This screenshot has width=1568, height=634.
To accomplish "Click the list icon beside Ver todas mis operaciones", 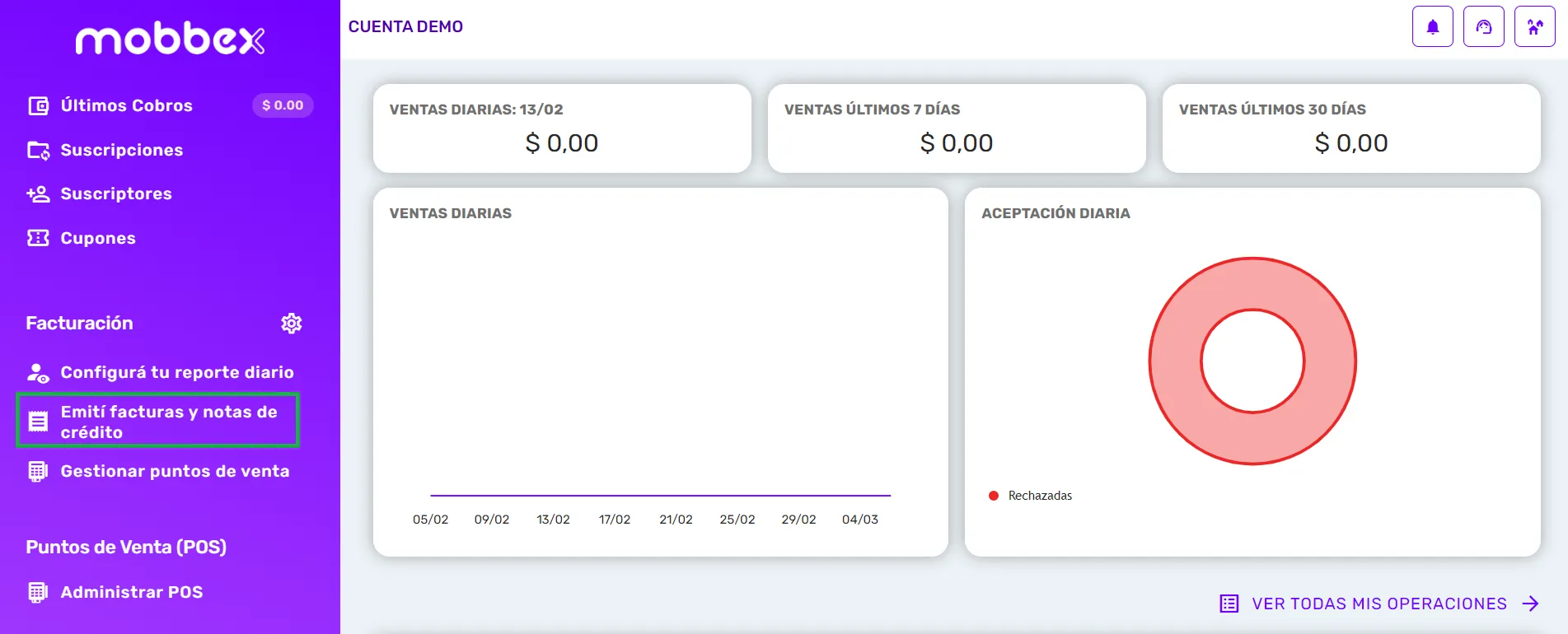I will pyautogui.click(x=1229, y=604).
